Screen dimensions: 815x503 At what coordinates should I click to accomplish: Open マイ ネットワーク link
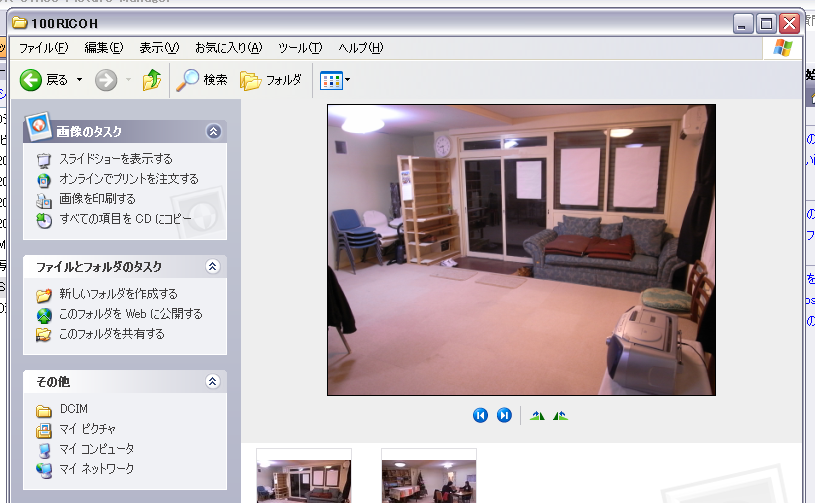pos(97,469)
